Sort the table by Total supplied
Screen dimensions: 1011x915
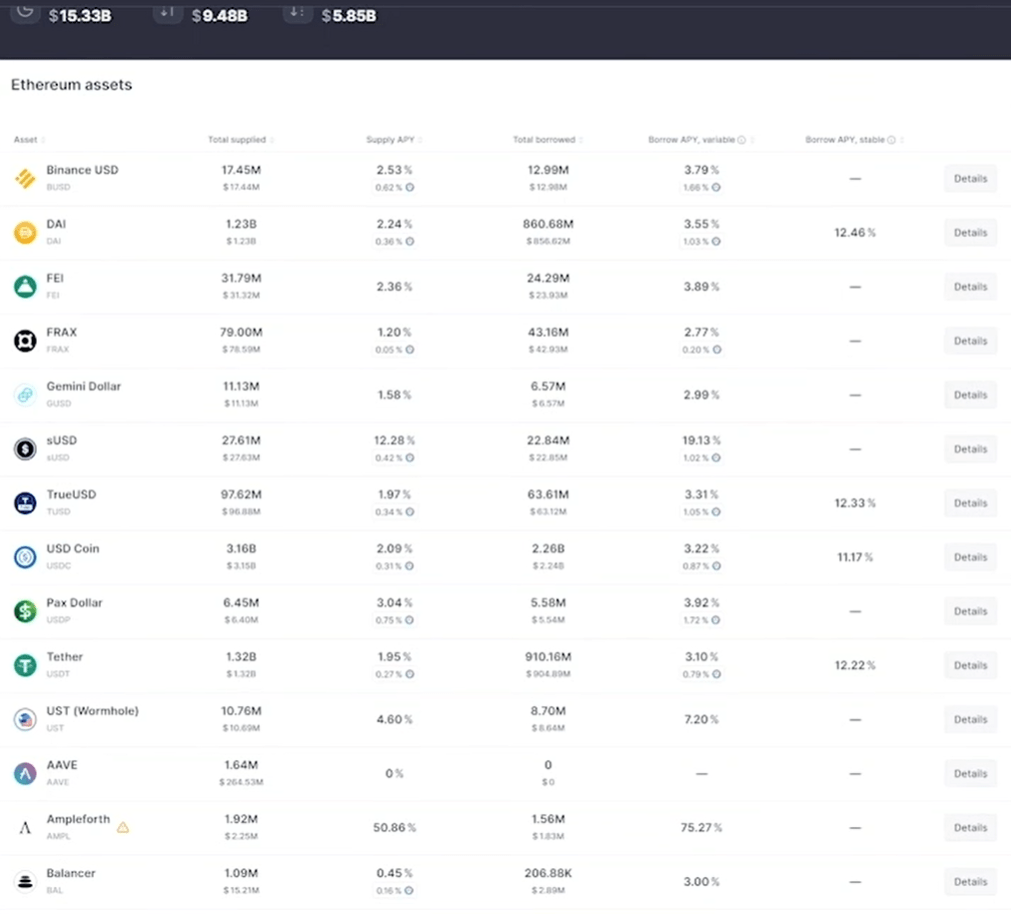coord(240,140)
